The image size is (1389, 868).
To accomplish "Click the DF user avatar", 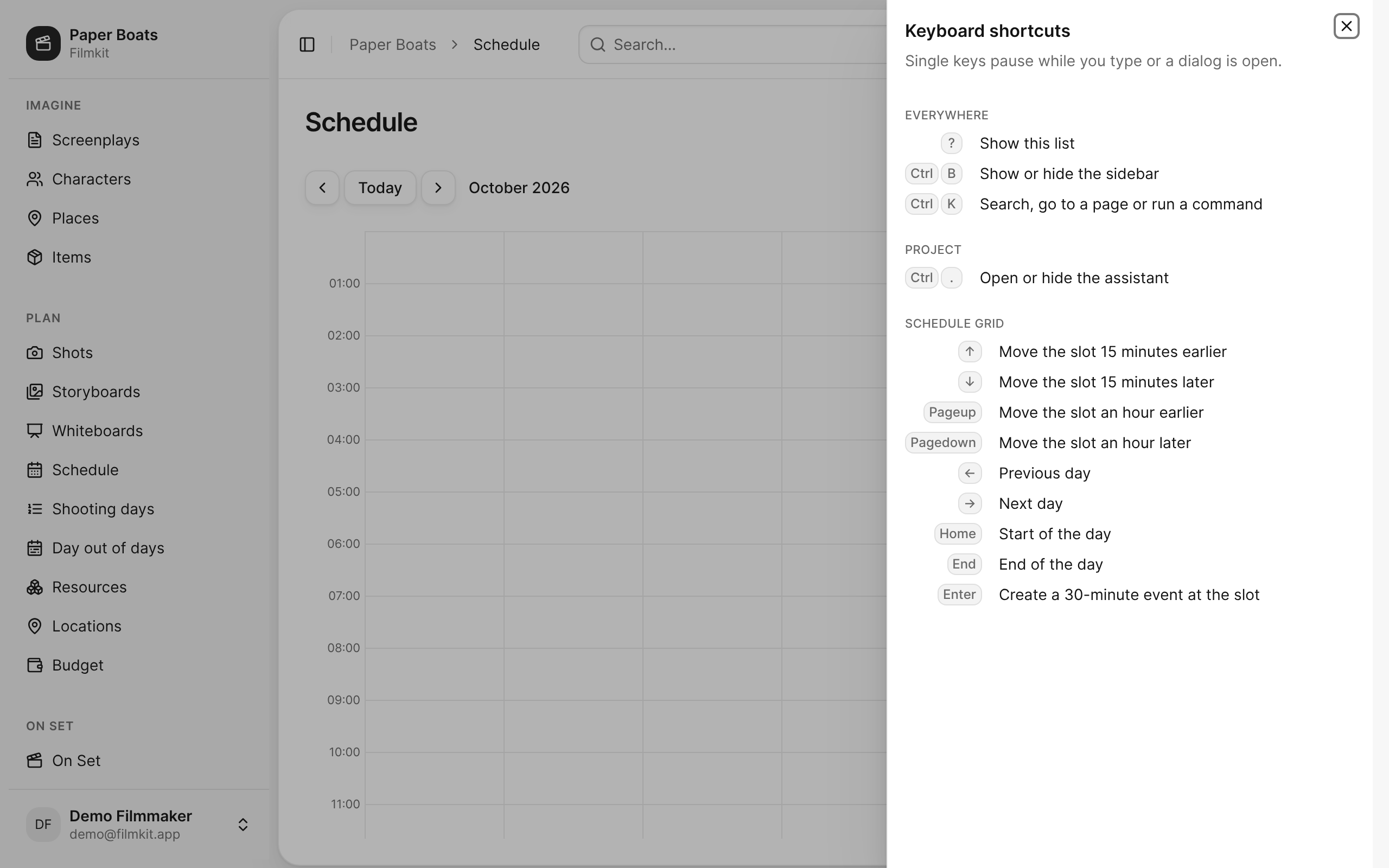I will coord(43,825).
